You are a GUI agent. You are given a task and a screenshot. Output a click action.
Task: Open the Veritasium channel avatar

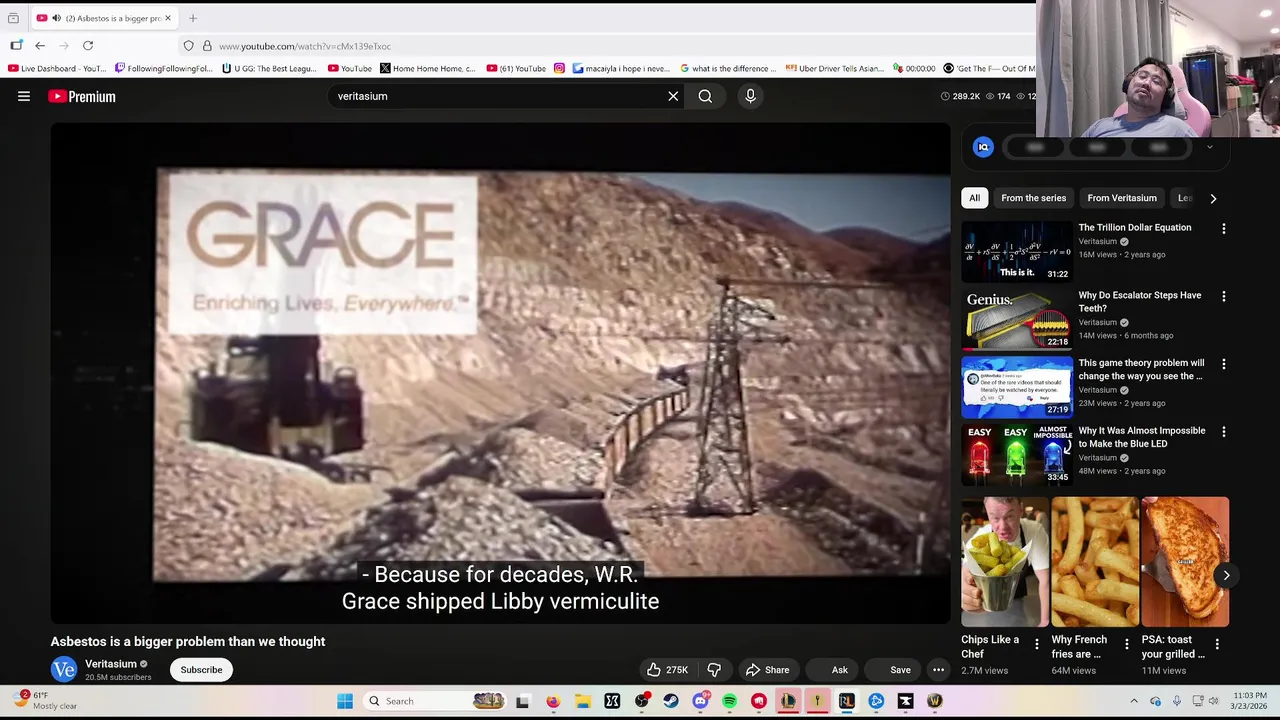tap(64, 670)
